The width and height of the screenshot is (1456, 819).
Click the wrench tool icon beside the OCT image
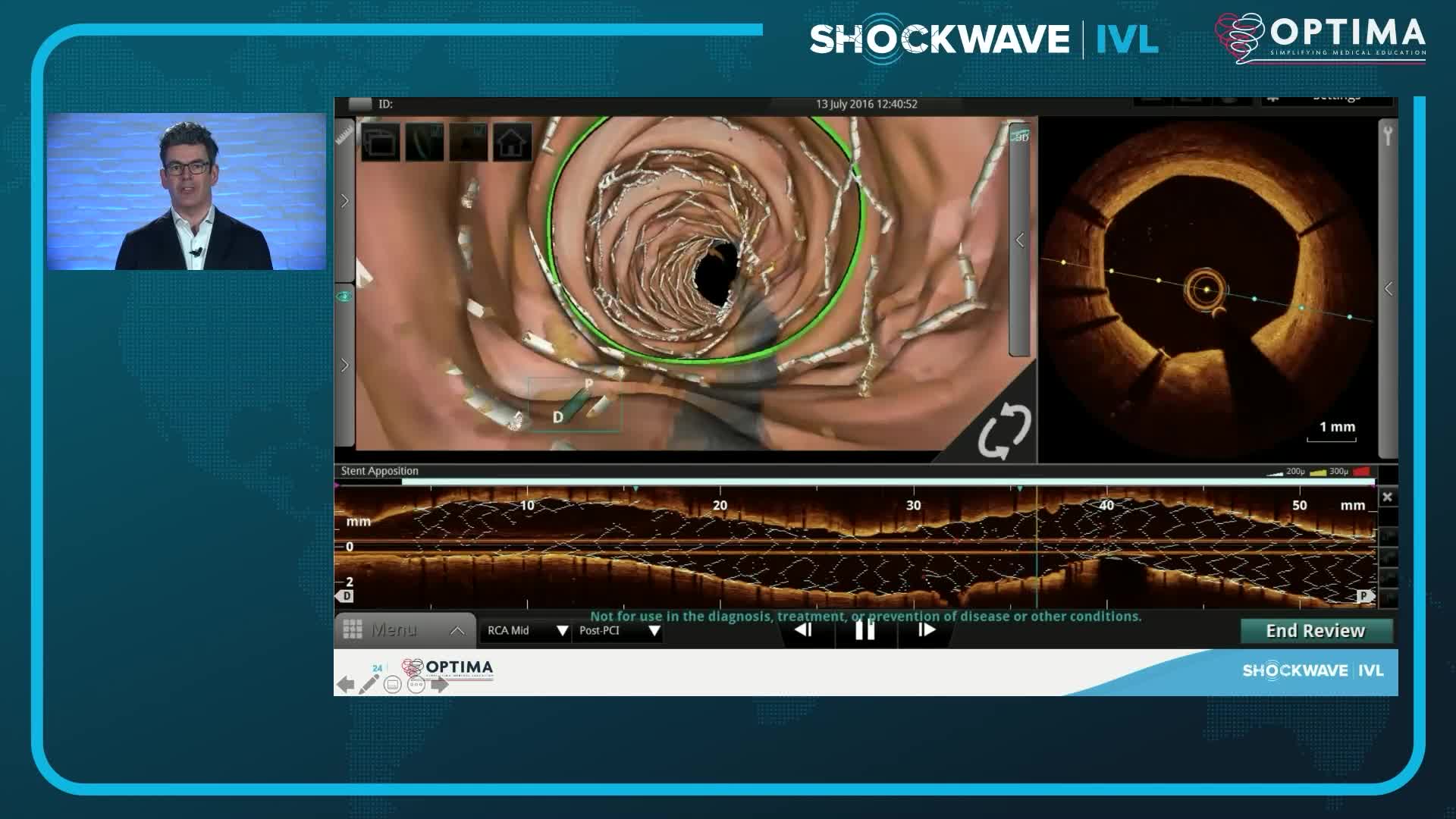point(1388,136)
